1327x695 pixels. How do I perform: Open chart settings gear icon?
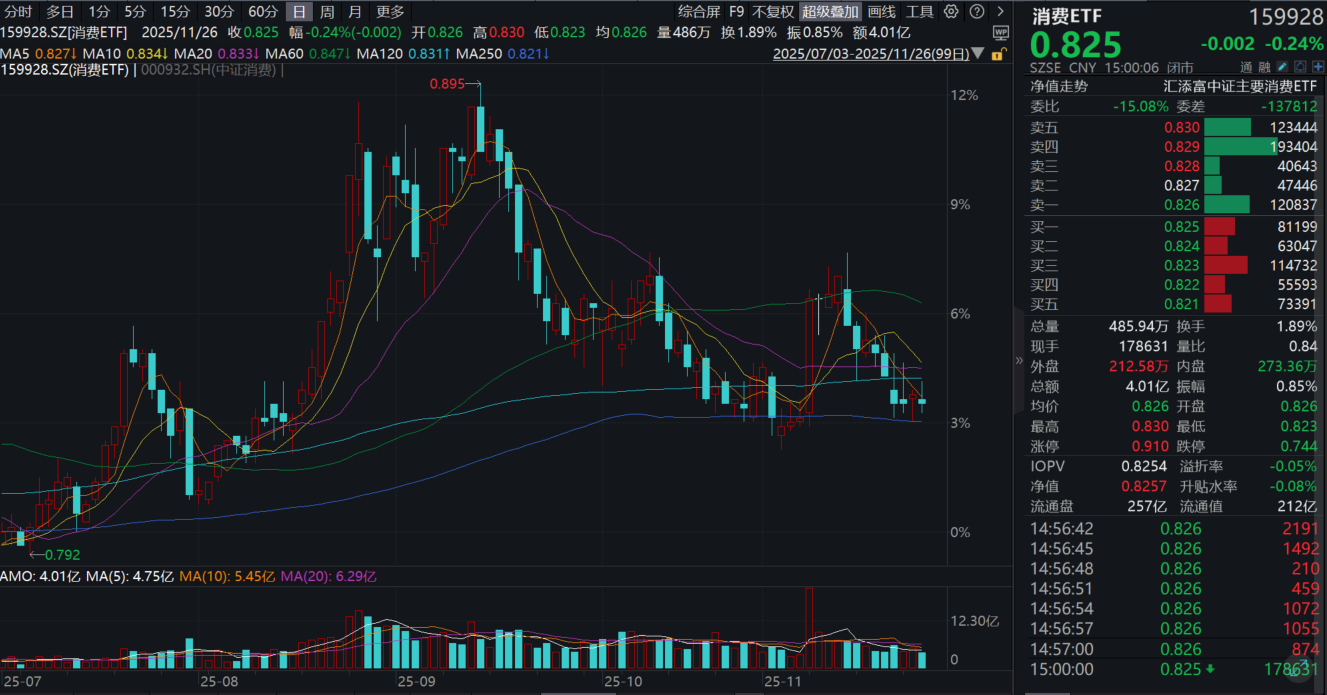(x=949, y=12)
